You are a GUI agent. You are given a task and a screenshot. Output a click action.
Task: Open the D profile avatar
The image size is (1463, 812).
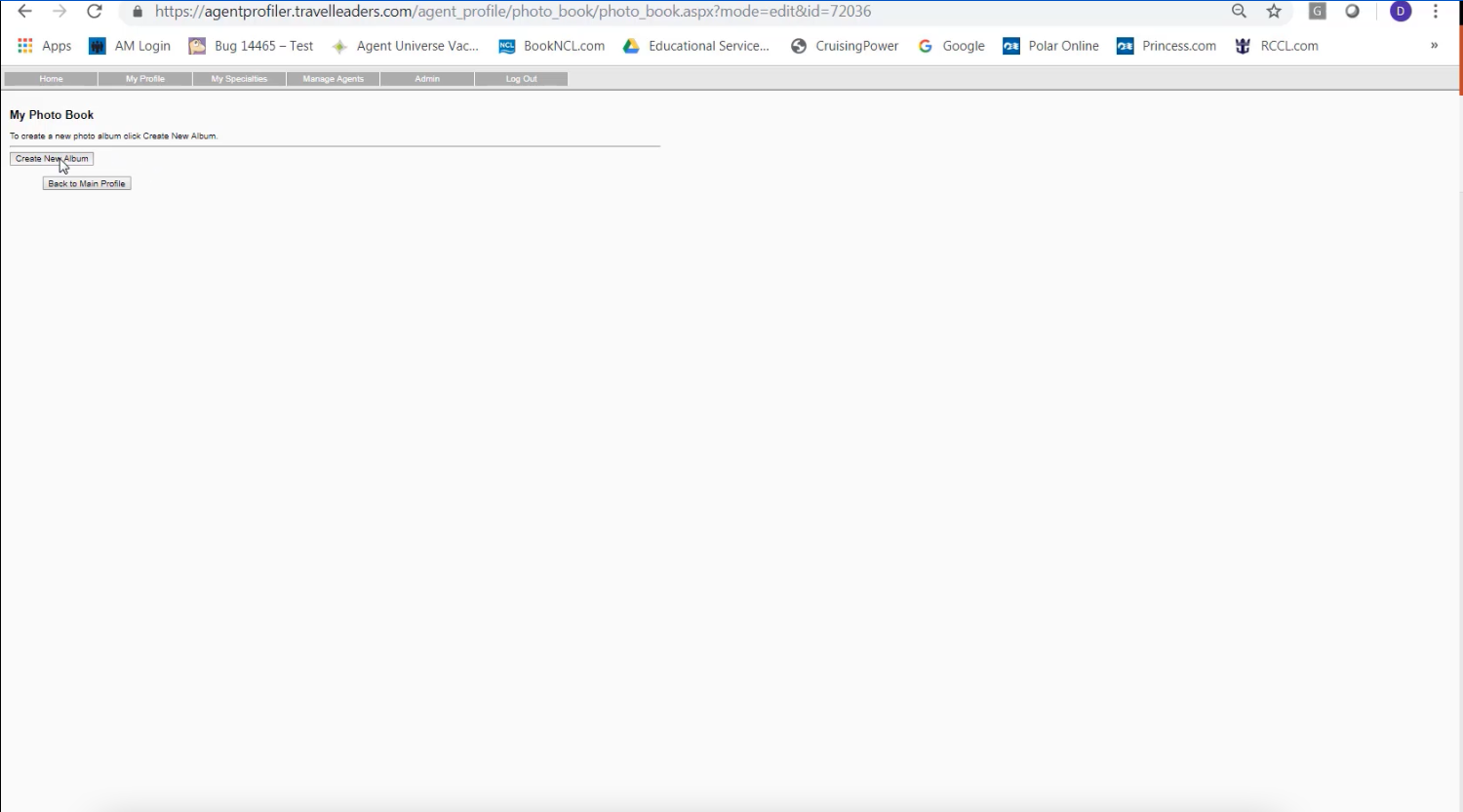pyautogui.click(x=1401, y=12)
